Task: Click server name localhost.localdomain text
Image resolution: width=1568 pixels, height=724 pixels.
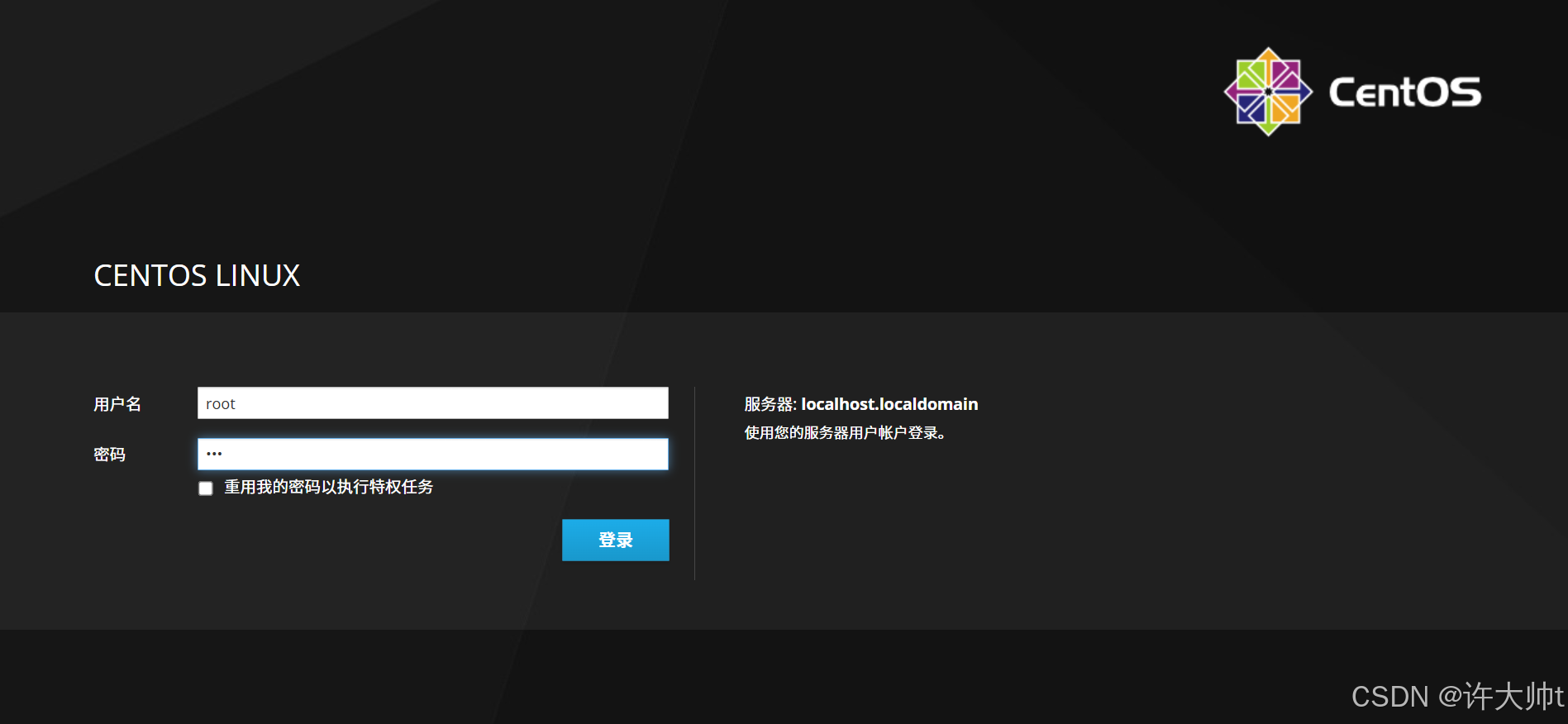Action: [889, 404]
